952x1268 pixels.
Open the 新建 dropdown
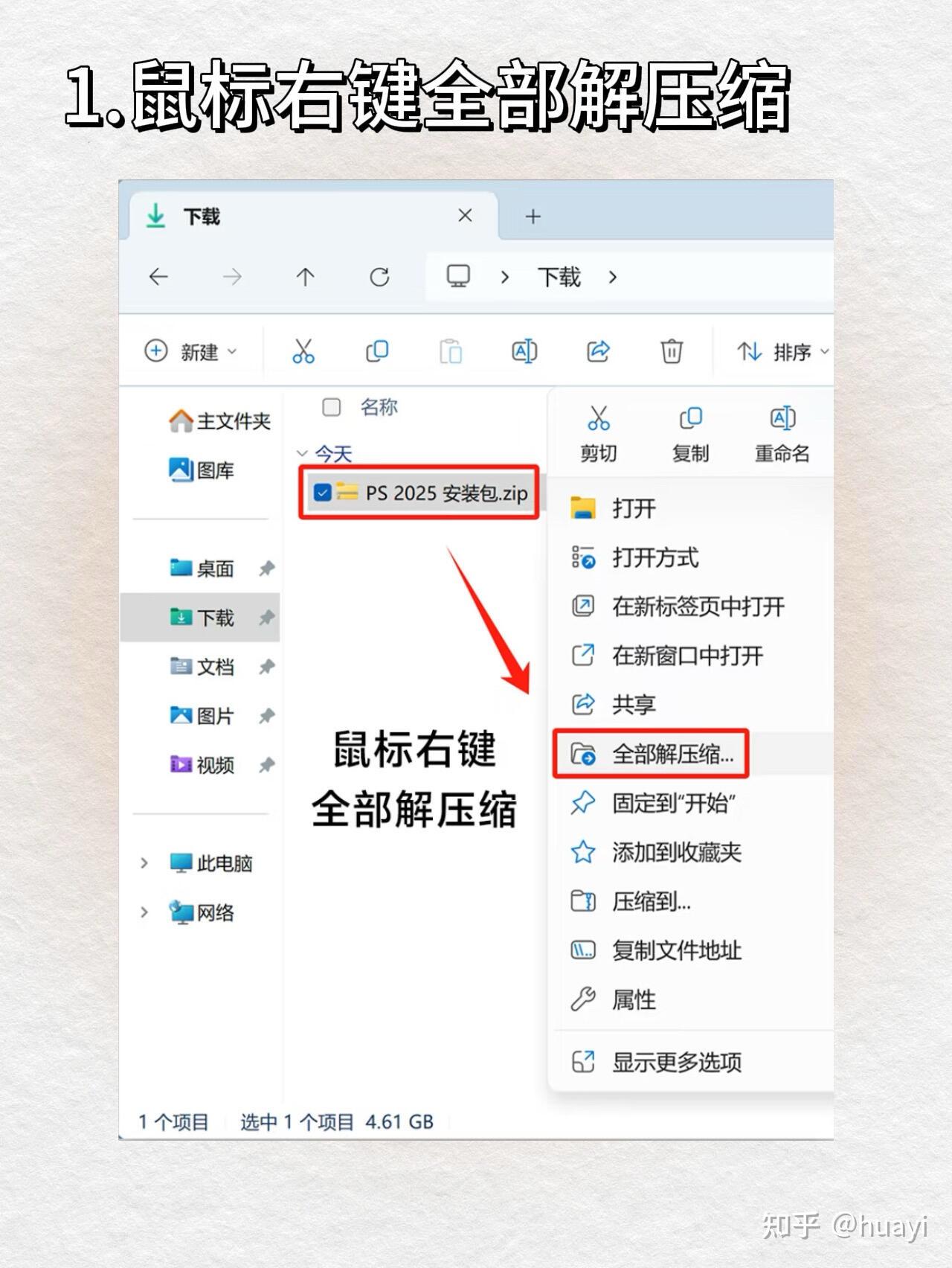pos(190,351)
